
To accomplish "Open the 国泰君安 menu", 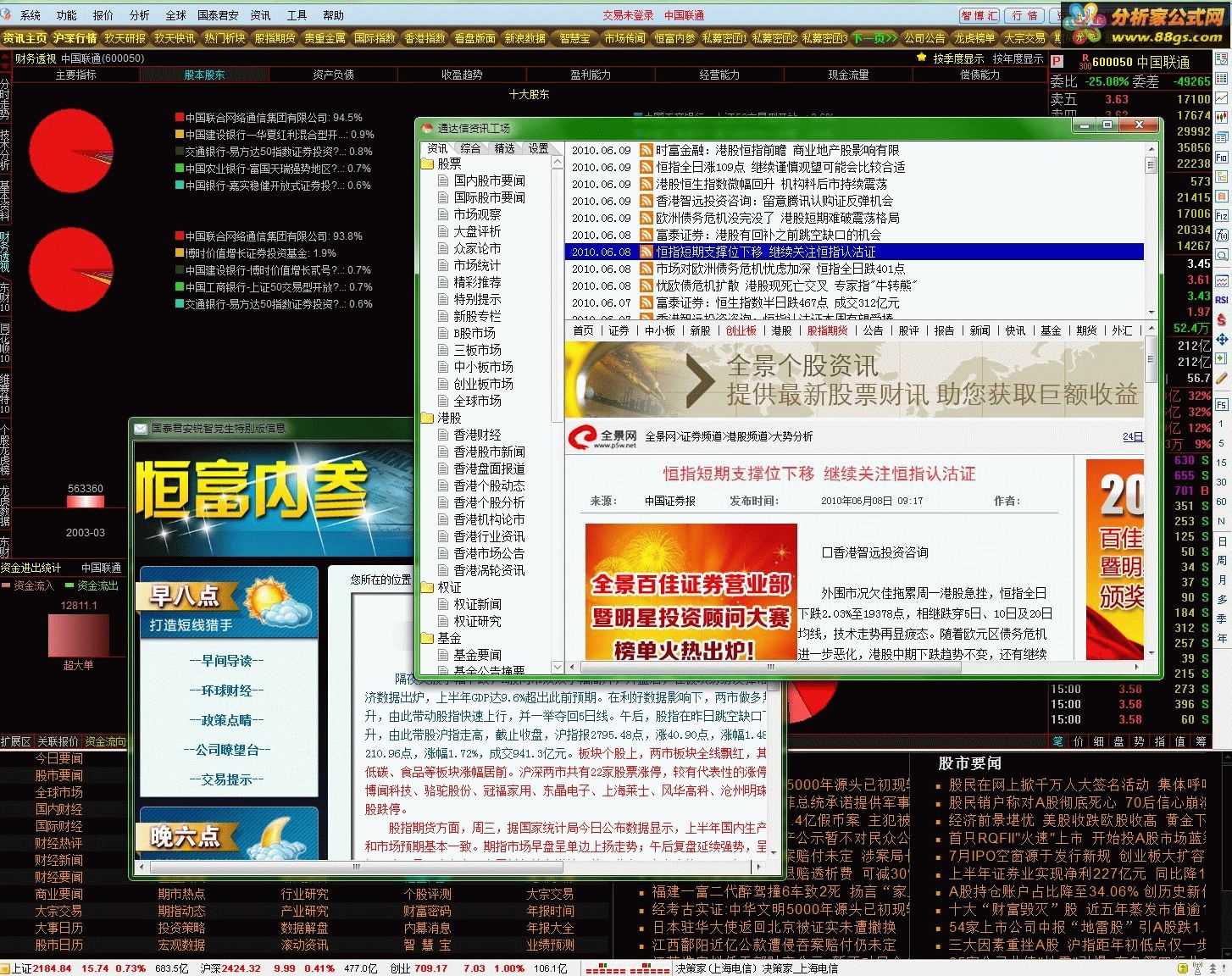I will coord(218,15).
